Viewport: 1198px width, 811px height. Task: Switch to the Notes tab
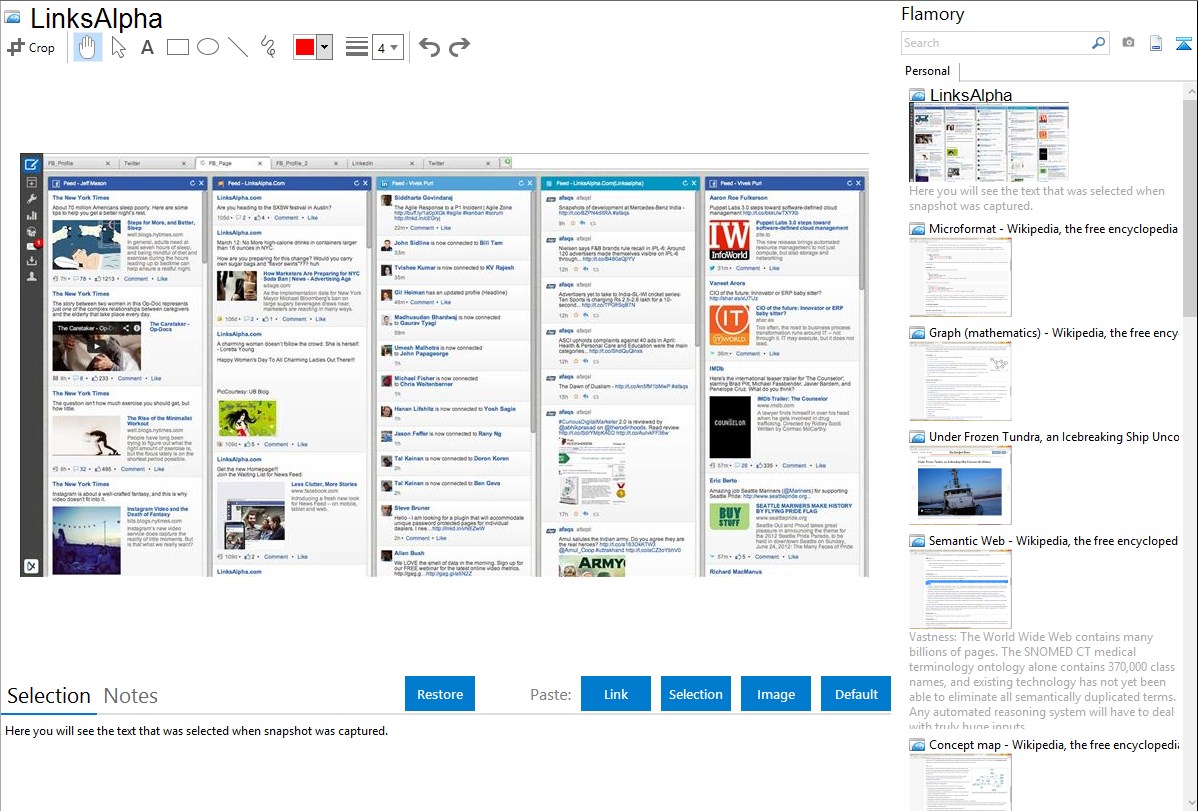click(x=131, y=696)
